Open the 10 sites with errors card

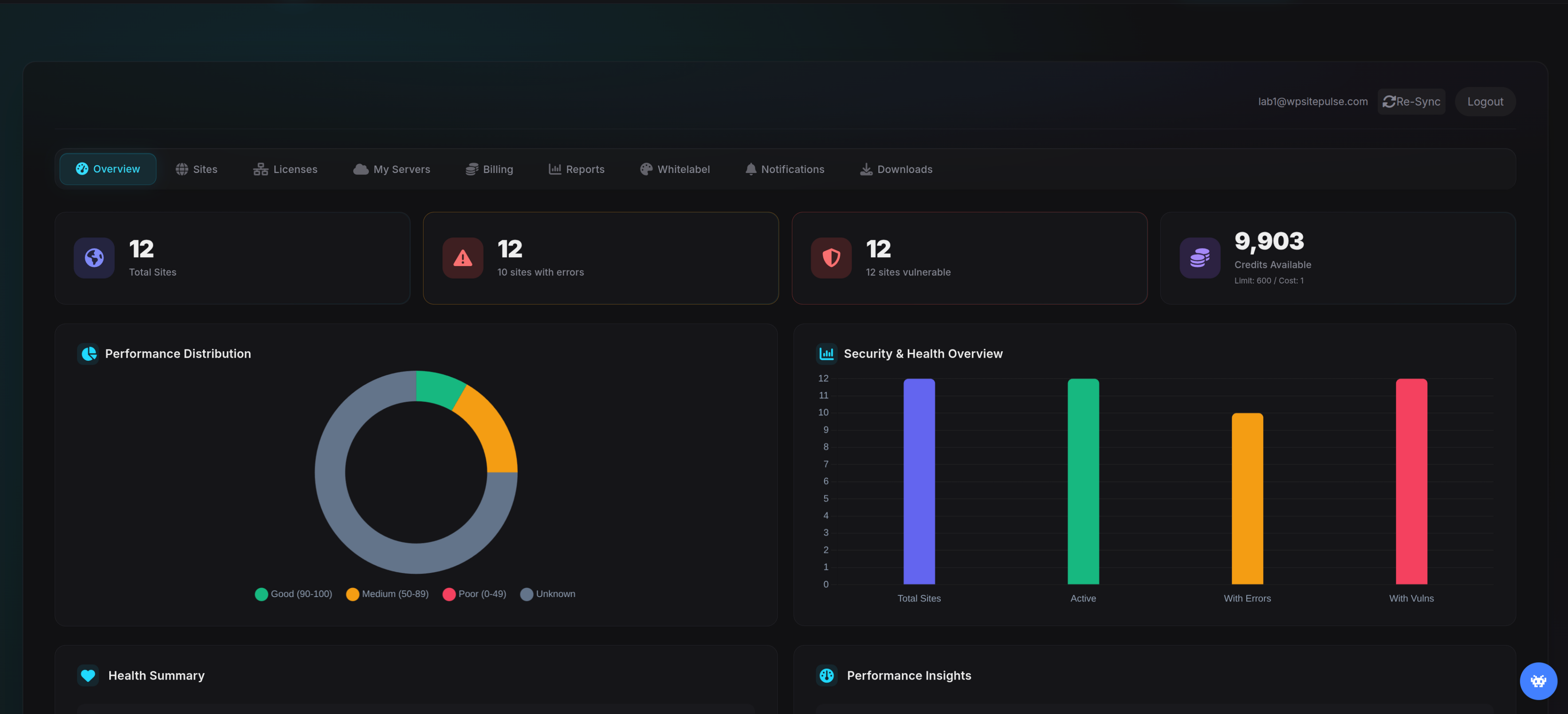601,258
